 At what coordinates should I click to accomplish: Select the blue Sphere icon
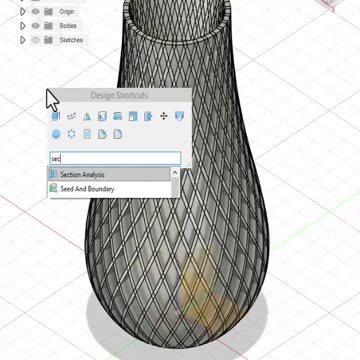[x=56, y=134]
